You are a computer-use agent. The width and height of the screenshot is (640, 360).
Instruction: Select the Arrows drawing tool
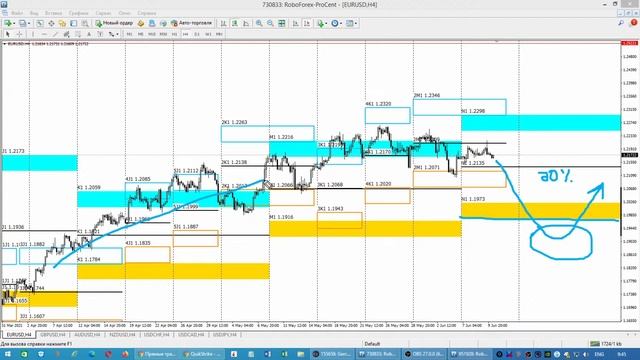(111, 34)
